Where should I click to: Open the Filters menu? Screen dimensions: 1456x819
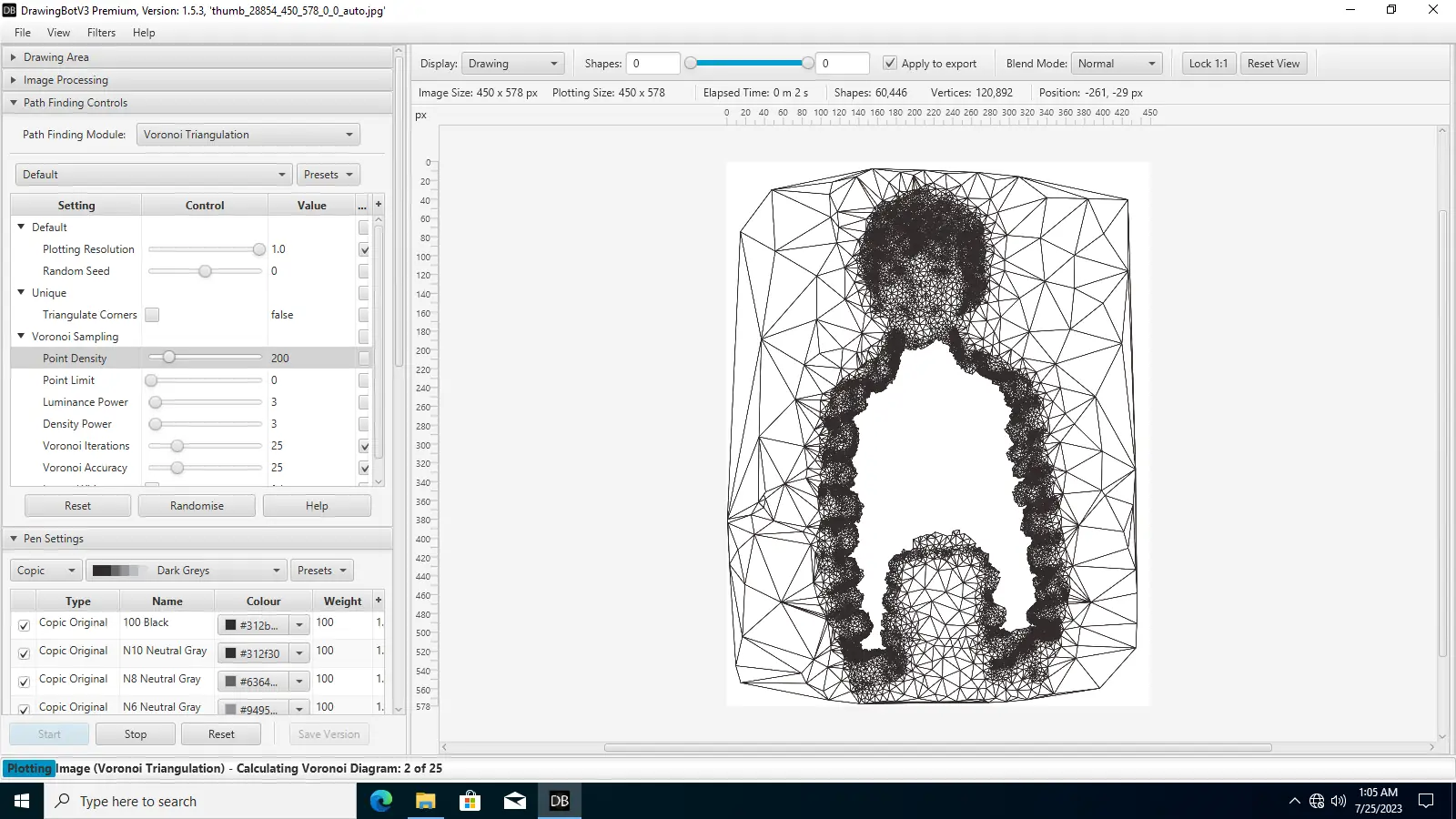click(101, 33)
